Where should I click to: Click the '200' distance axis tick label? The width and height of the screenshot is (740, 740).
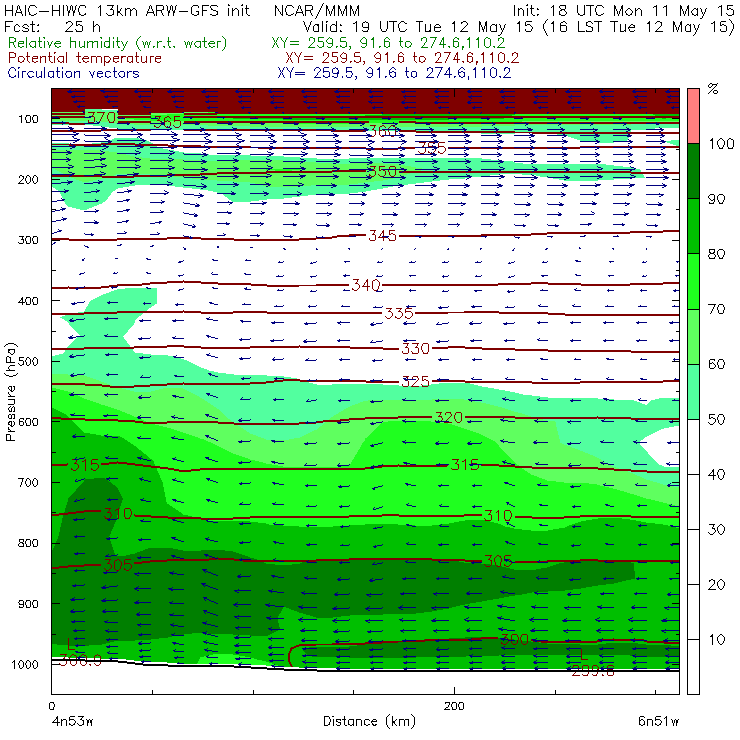coord(454,706)
